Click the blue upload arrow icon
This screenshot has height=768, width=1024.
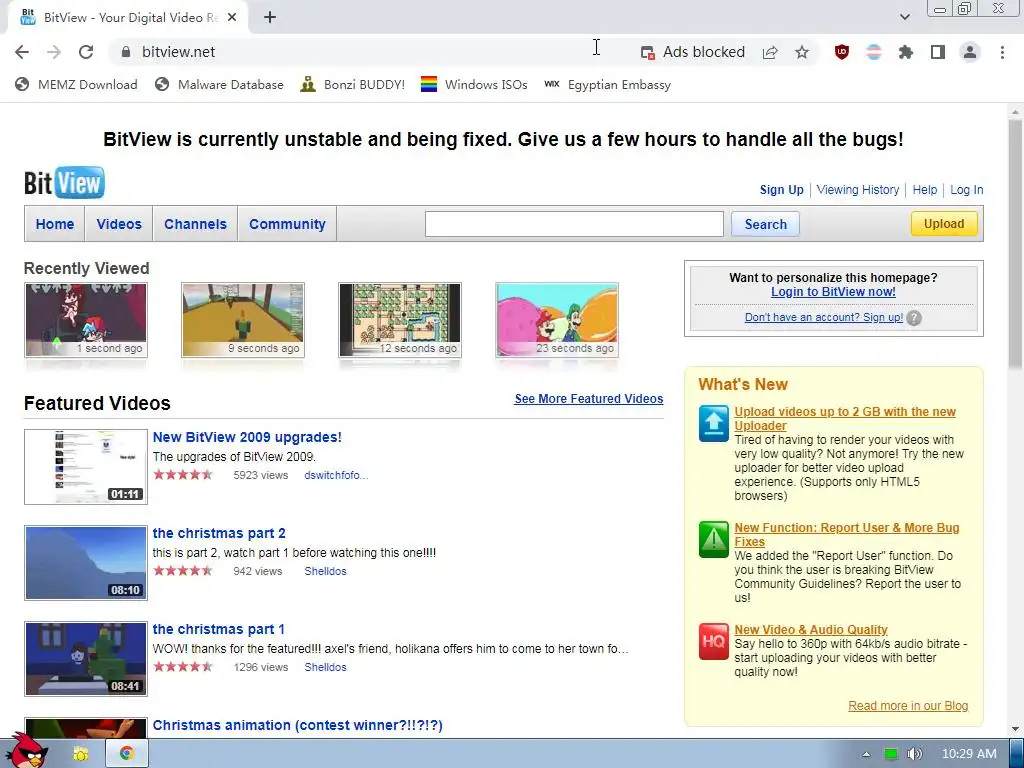click(x=713, y=423)
